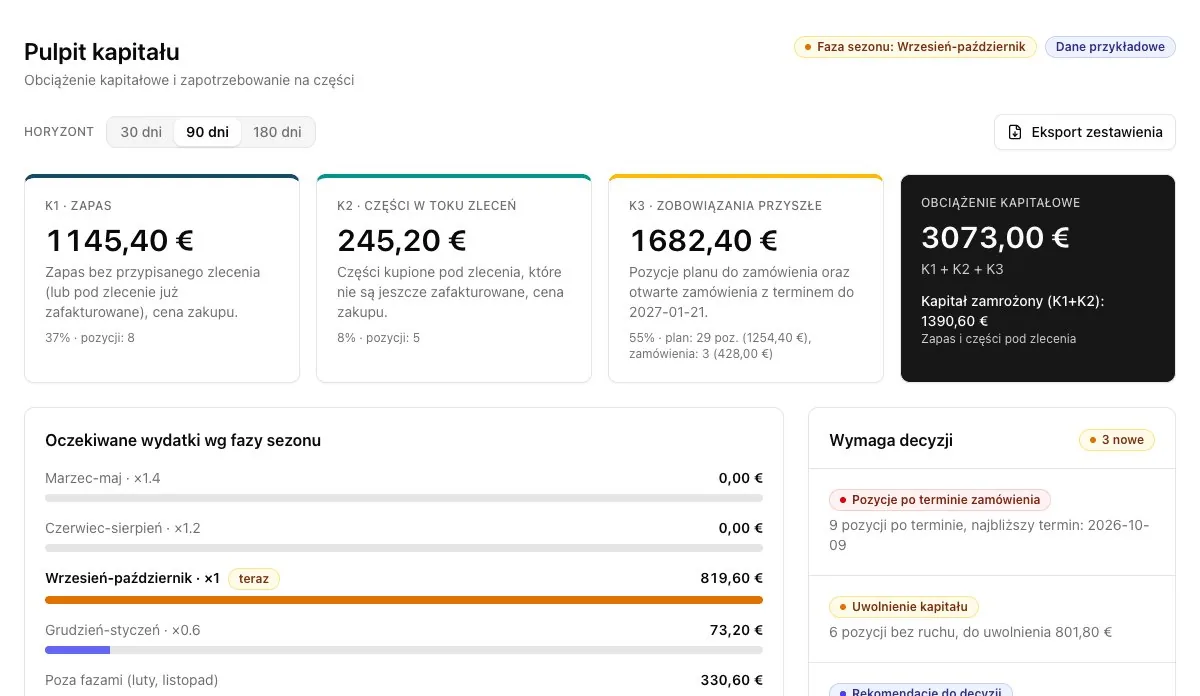Click the Marzec-maj progress bar

coord(404,497)
